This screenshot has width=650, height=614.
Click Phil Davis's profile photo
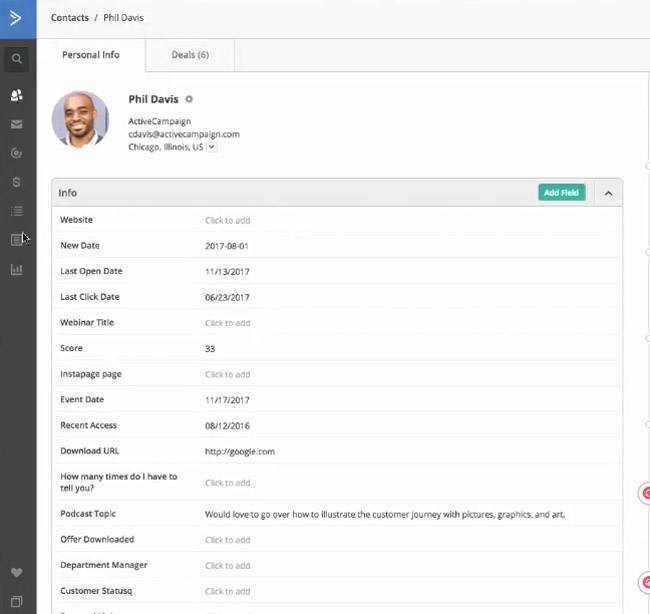click(80, 120)
